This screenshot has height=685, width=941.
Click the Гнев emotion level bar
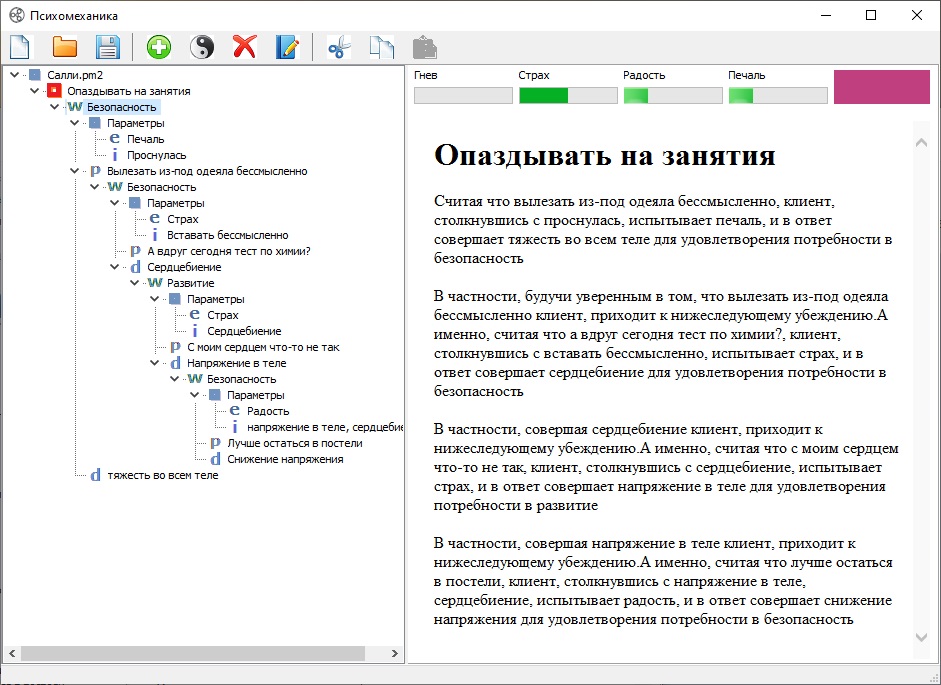[463, 96]
